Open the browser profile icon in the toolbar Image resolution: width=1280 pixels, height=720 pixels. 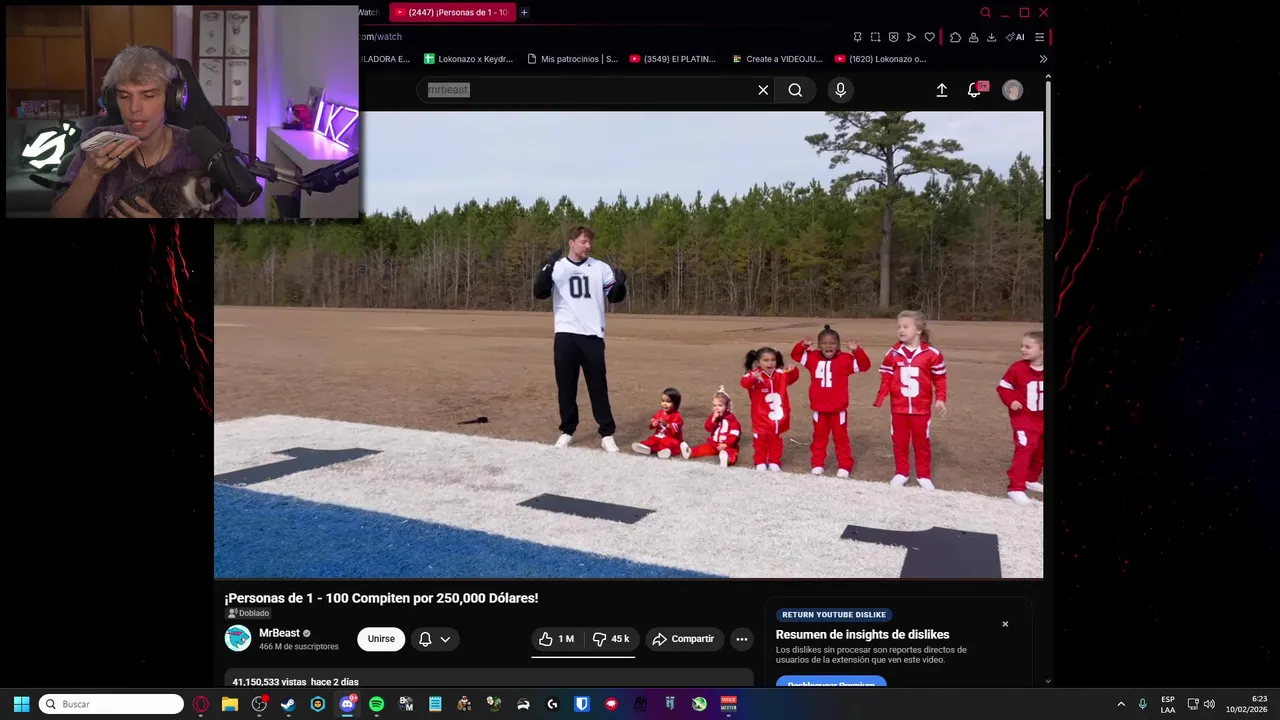(973, 37)
